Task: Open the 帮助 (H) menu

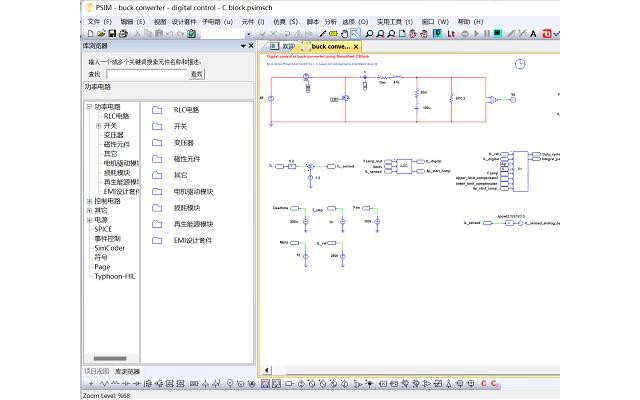Action: click(x=470, y=21)
